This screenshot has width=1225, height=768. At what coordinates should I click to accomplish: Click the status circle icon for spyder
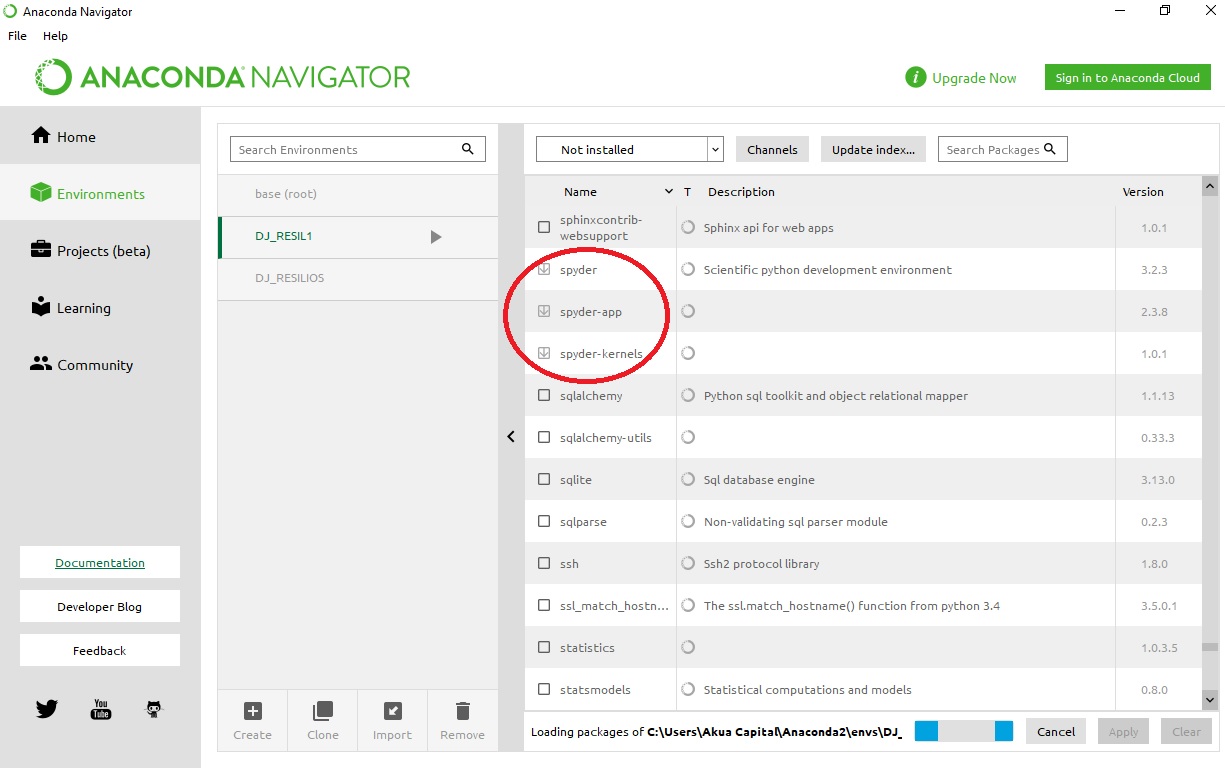pyautogui.click(x=688, y=269)
